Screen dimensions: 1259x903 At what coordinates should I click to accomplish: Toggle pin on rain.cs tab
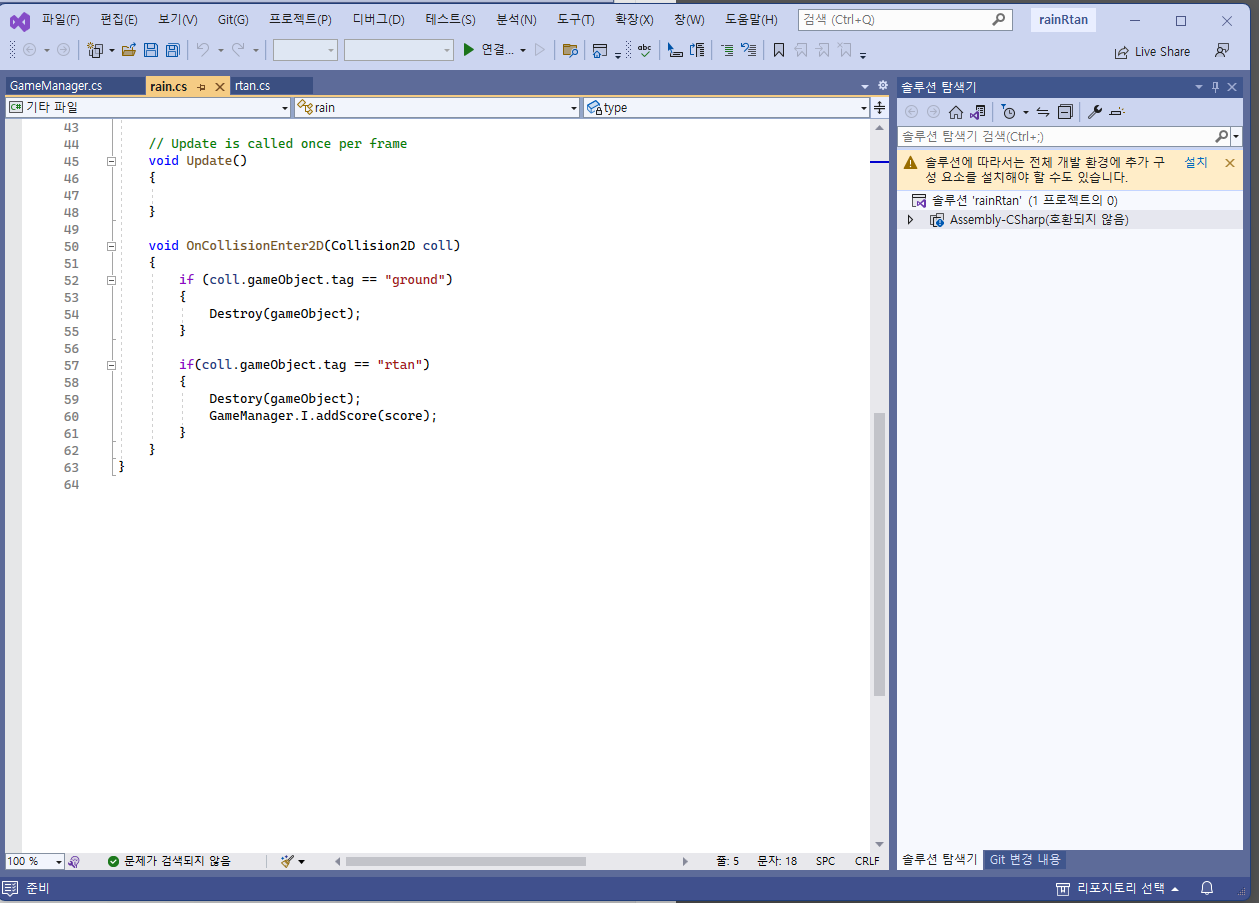(x=202, y=87)
